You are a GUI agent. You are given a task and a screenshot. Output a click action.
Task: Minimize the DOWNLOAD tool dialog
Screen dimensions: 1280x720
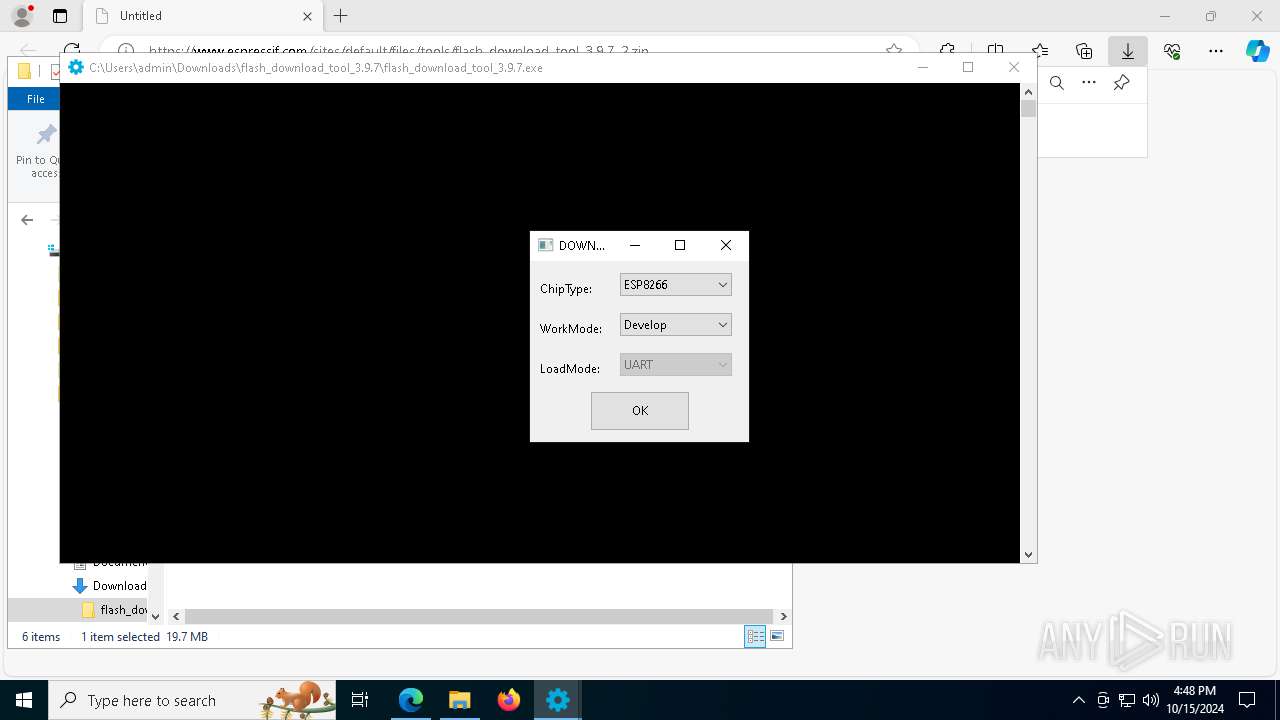point(635,245)
